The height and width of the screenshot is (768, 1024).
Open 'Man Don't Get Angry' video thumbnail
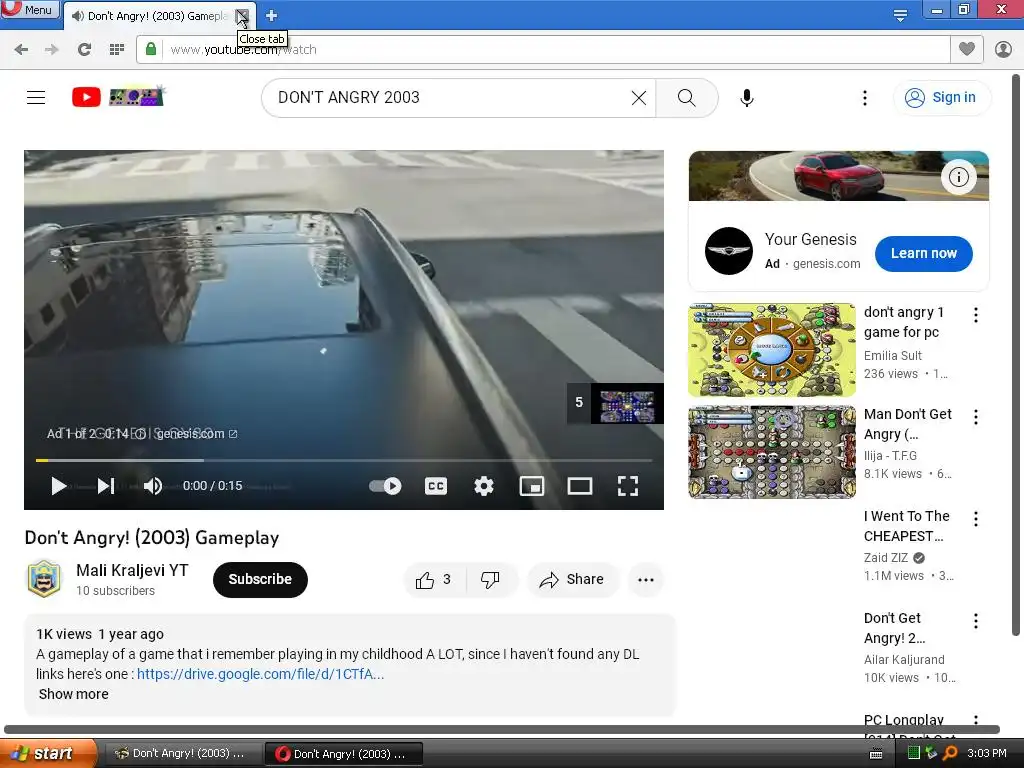click(x=772, y=452)
